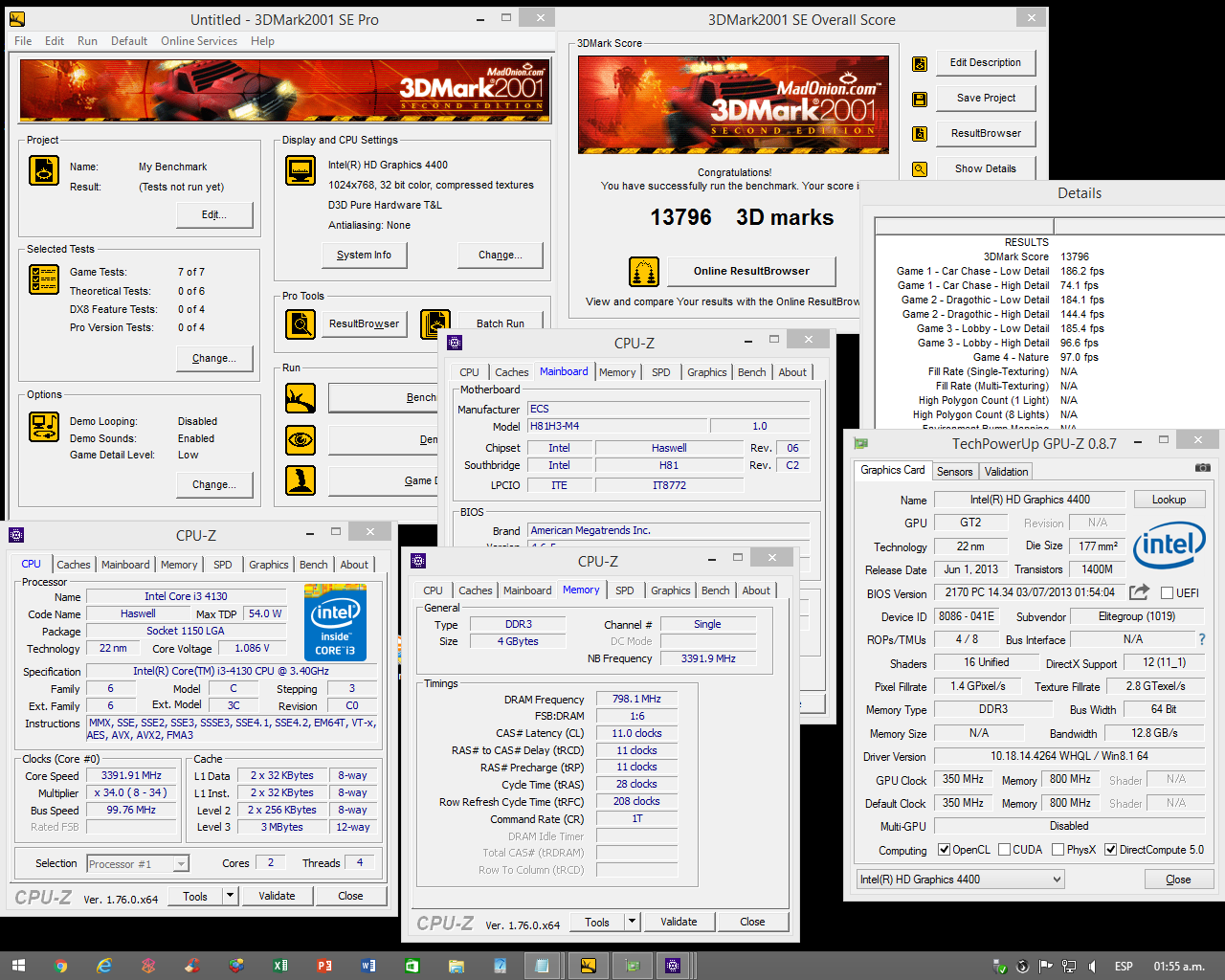Click the Project icon in 3DMark2001
Viewport: 1225px width, 980px height.
44,170
